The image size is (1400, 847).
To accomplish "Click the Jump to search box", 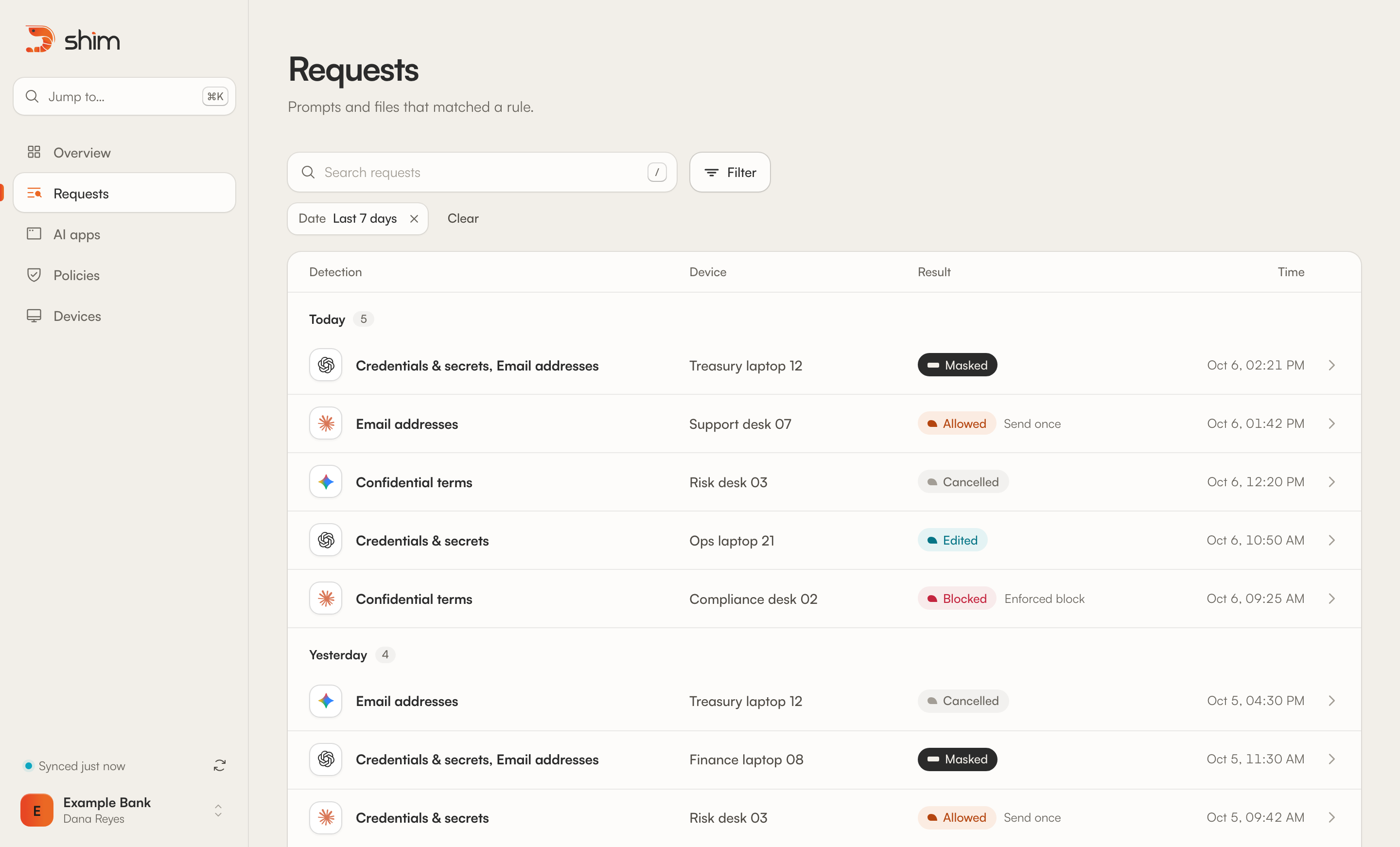I will click(124, 96).
